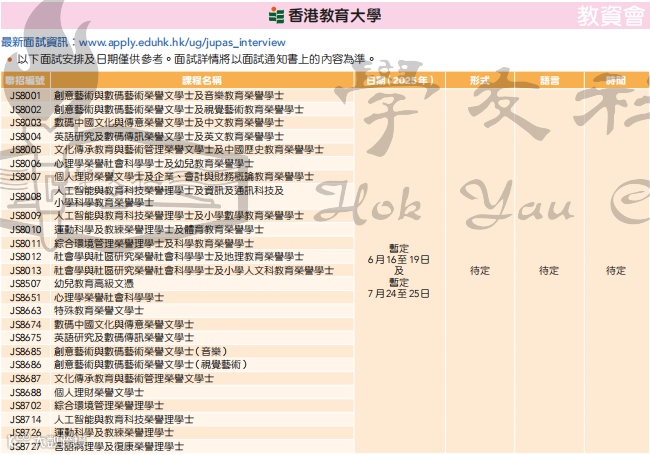Image resolution: width=650 pixels, height=455 pixels.
Task: Click programme name 創意藝術與數碼藝術榮譽文學士及視覺藝術教育榮譽學士
Action: (x=179, y=109)
